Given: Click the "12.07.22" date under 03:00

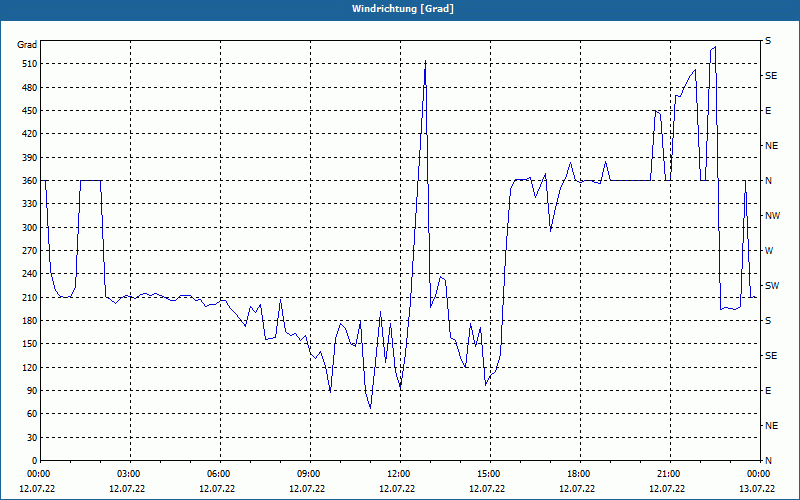Looking at the screenshot, I should [127, 489].
